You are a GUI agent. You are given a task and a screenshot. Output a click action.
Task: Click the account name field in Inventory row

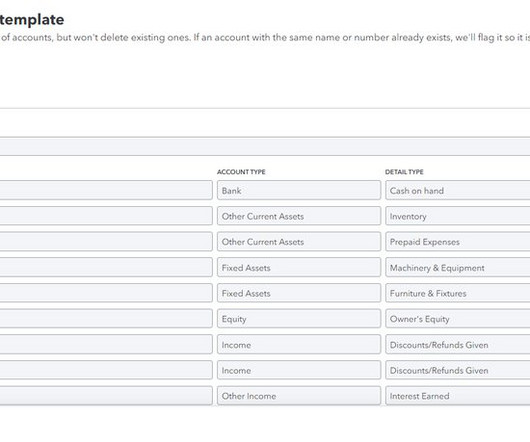pos(106,216)
